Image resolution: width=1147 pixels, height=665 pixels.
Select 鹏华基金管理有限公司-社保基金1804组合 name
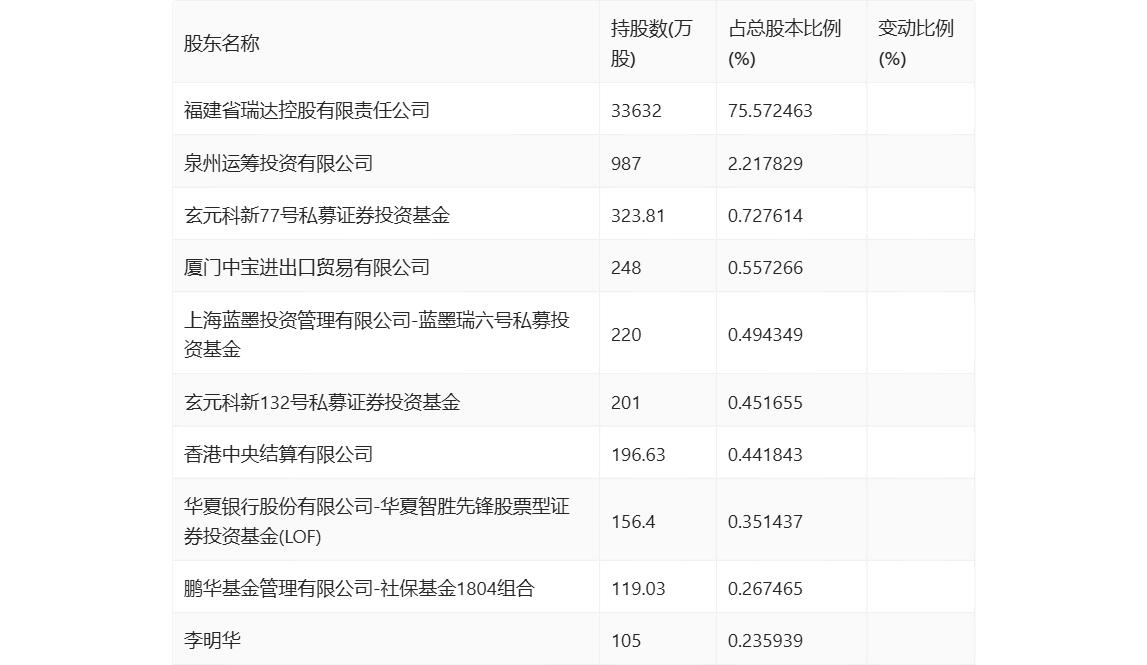click(x=359, y=588)
